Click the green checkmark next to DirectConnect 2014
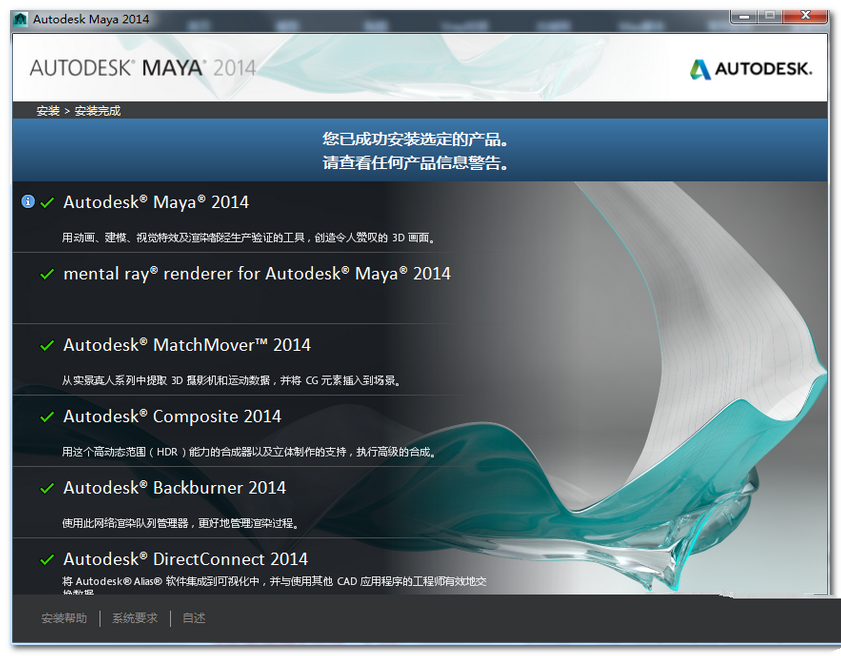 tap(47, 559)
